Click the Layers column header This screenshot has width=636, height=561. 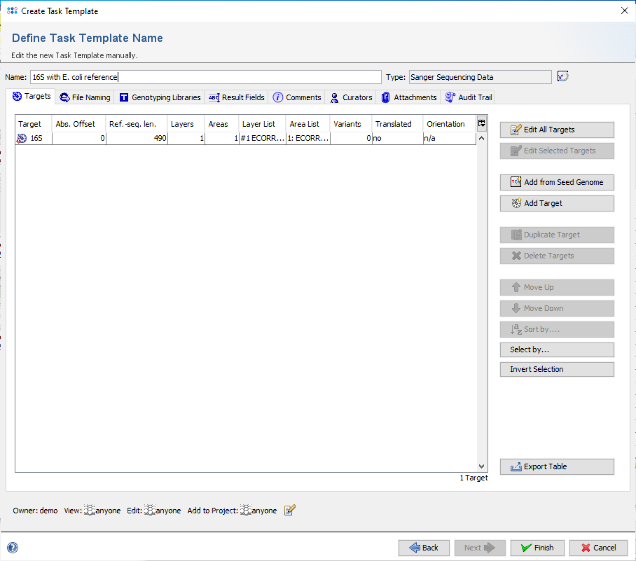(x=186, y=124)
